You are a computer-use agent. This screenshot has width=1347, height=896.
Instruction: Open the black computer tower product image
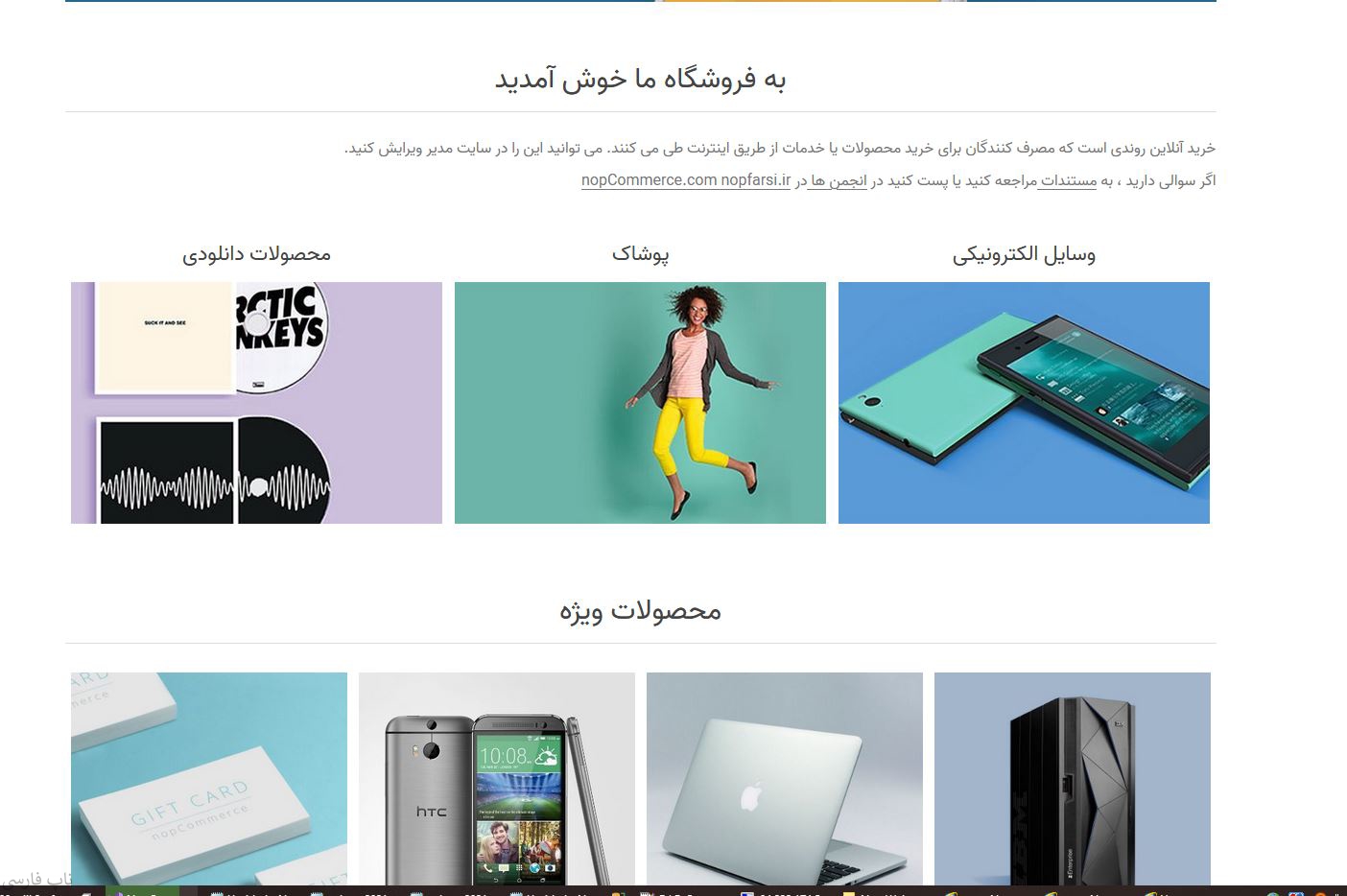(1073, 778)
